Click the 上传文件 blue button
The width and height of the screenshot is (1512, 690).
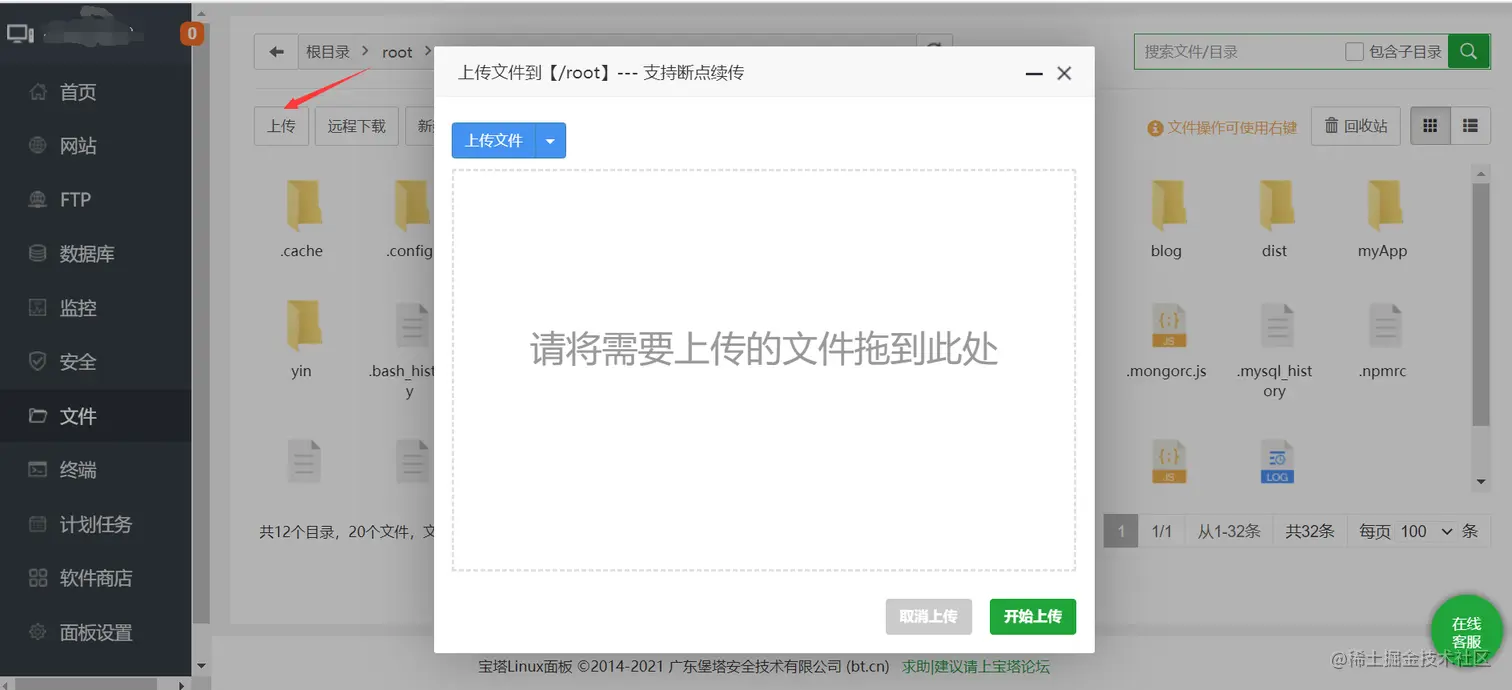(494, 141)
